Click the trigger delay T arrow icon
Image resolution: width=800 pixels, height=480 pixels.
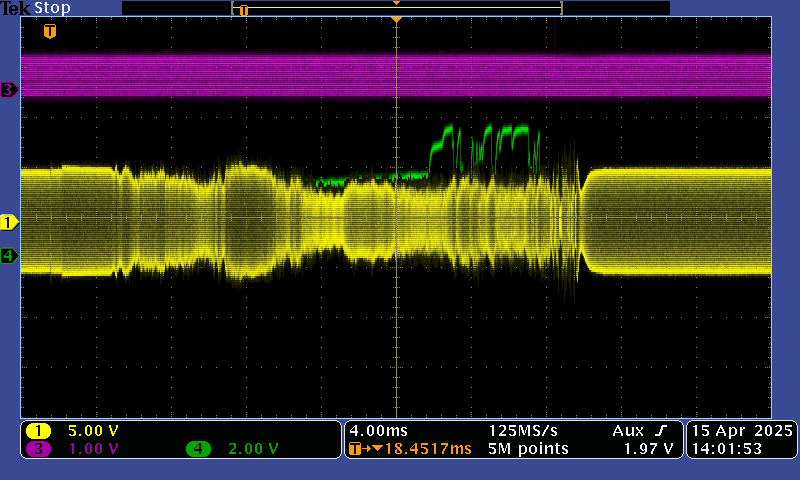[x=355, y=449]
